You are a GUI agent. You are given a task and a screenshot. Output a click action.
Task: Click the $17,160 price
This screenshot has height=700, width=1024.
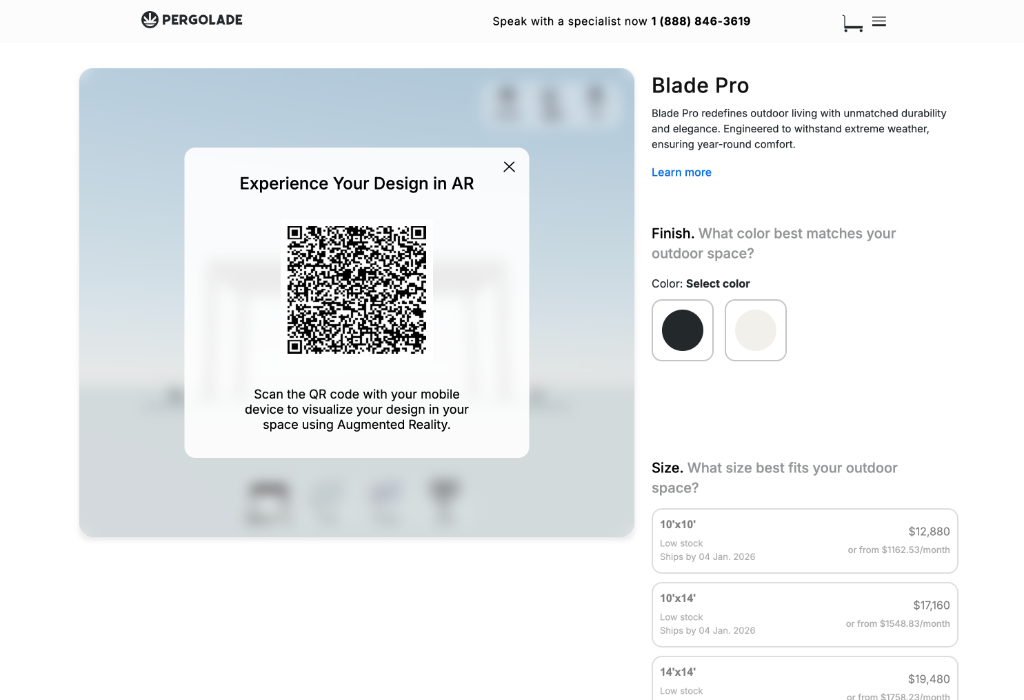931,605
